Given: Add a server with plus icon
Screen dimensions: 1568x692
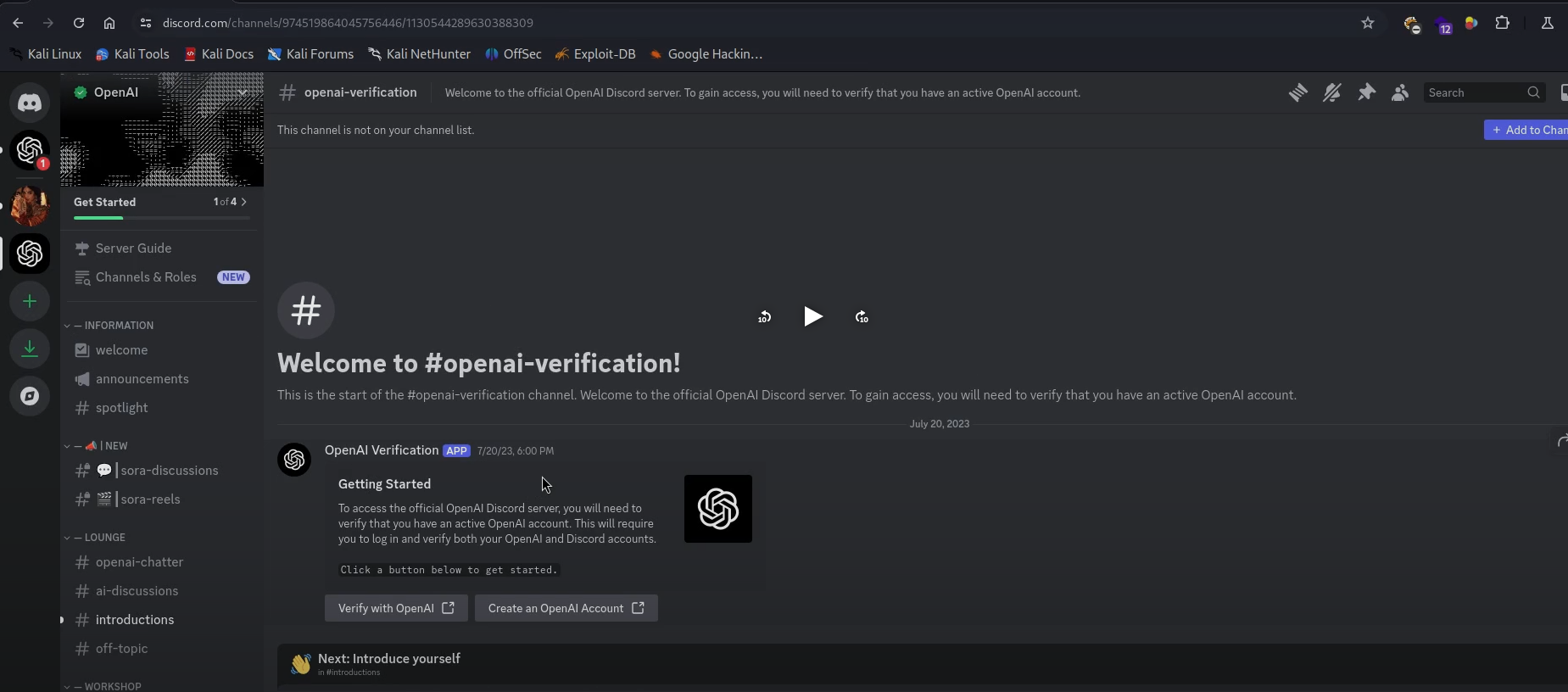Looking at the screenshot, I should pyautogui.click(x=30, y=301).
